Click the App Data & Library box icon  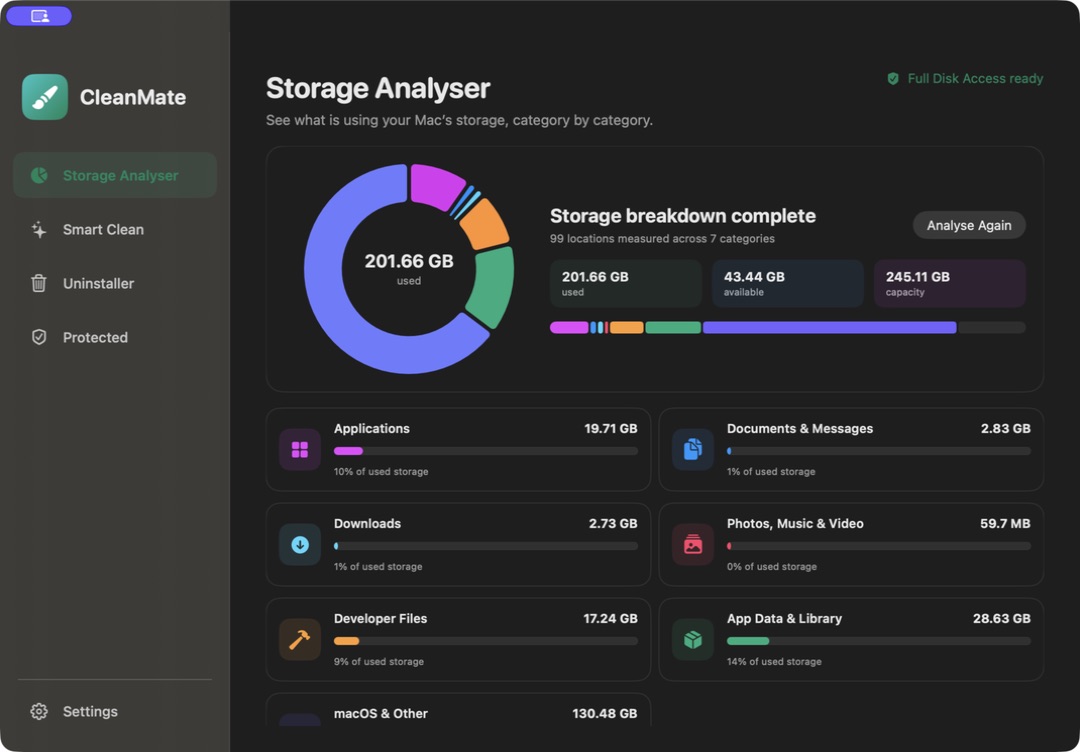693,640
